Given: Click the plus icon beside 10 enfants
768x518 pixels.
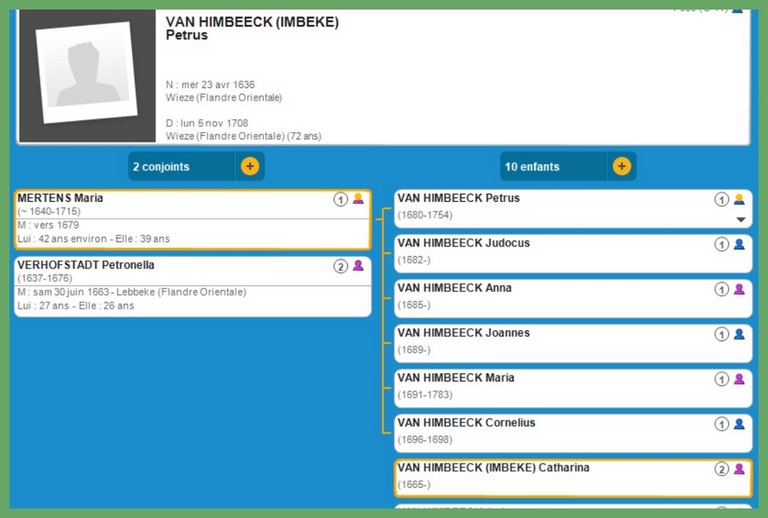Looking at the screenshot, I should [x=622, y=166].
